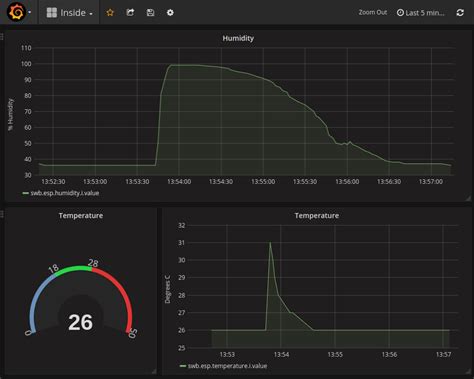Refresh the dashboard
This screenshot has height=379, width=474.
click(x=460, y=13)
